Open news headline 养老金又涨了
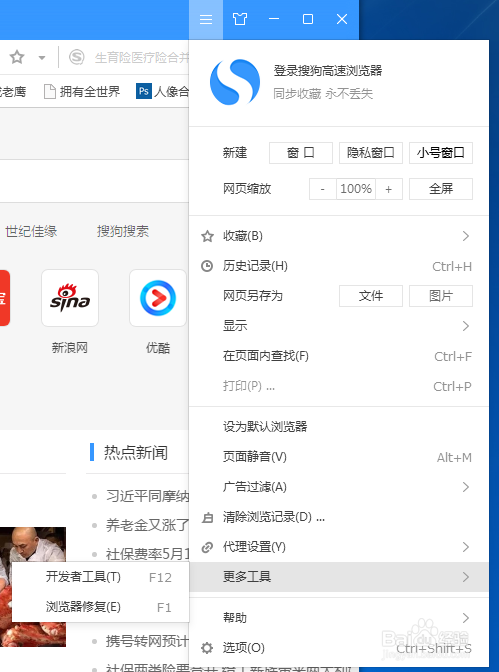499x672 pixels. 147,525
